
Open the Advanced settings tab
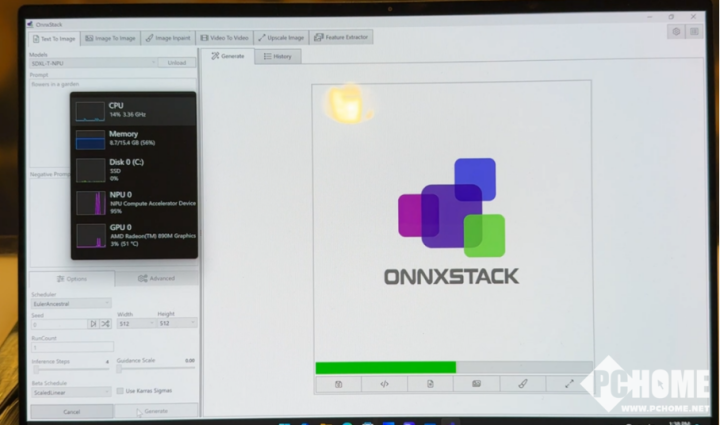coord(157,278)
